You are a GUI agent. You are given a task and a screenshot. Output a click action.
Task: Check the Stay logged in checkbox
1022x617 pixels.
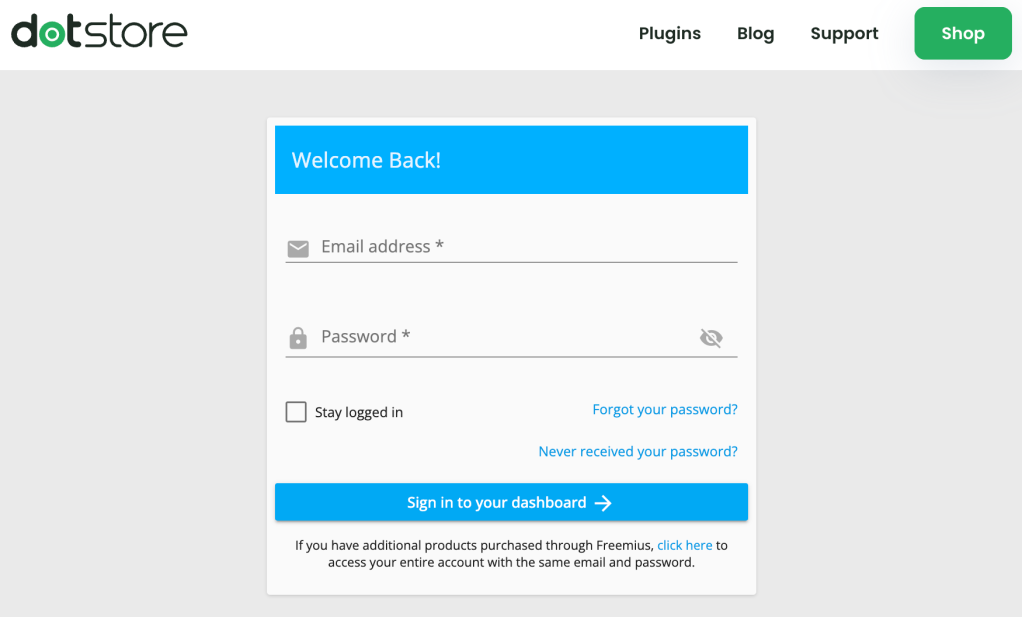296,412
